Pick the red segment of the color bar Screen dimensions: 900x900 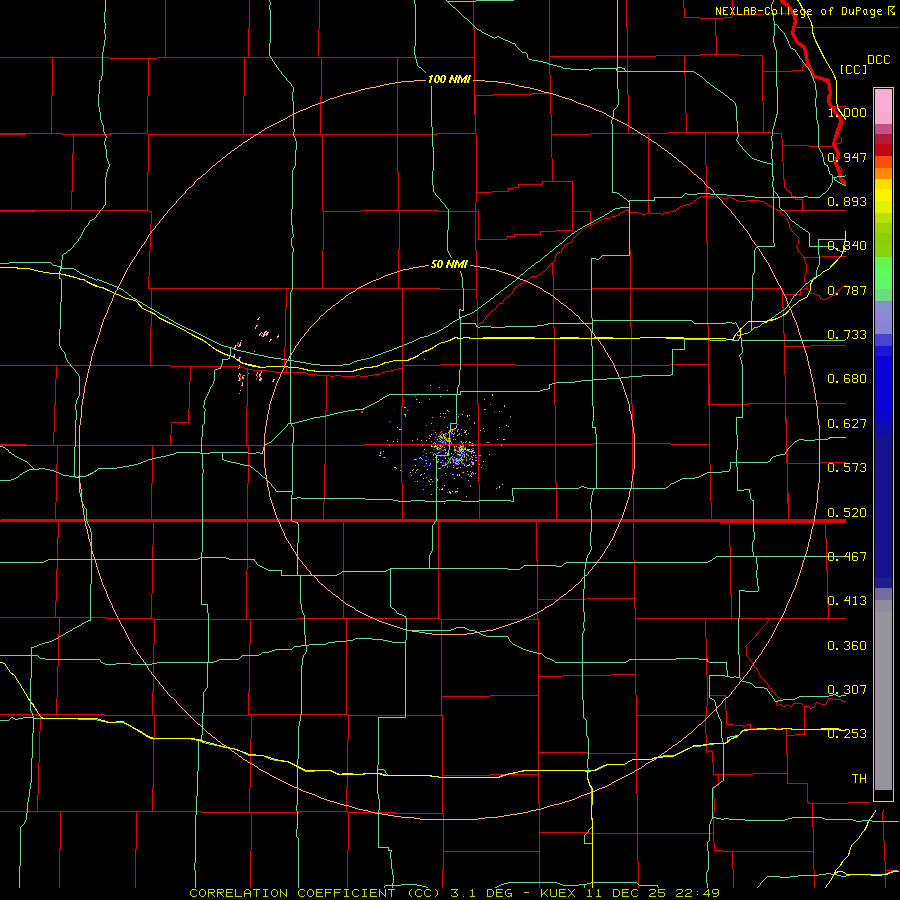tap(883, 149)
